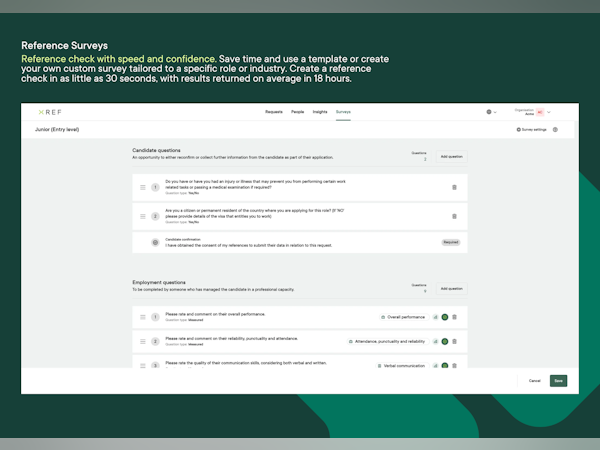The image size is (600, 450).
Task: Click the Required badge on Candidate confirmation
Action: pos(451,242)
